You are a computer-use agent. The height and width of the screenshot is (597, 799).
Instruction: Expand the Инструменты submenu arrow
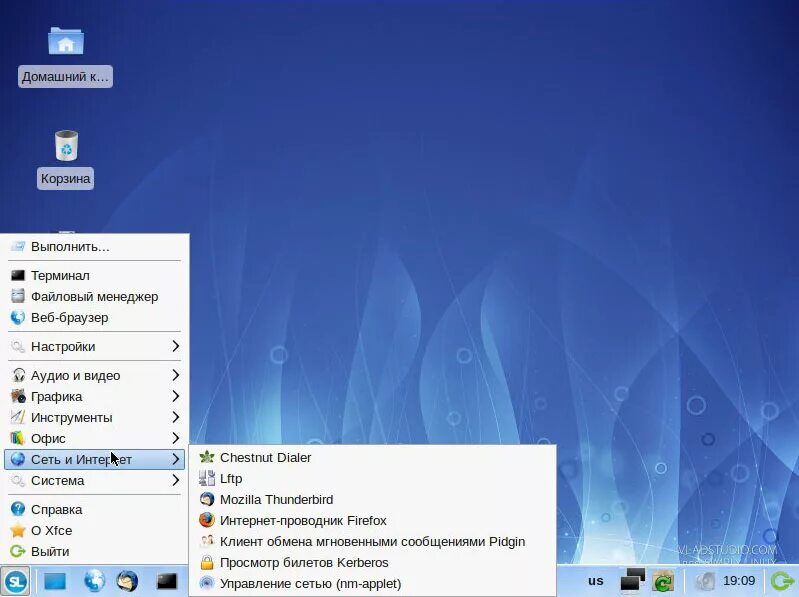point(175,417)
